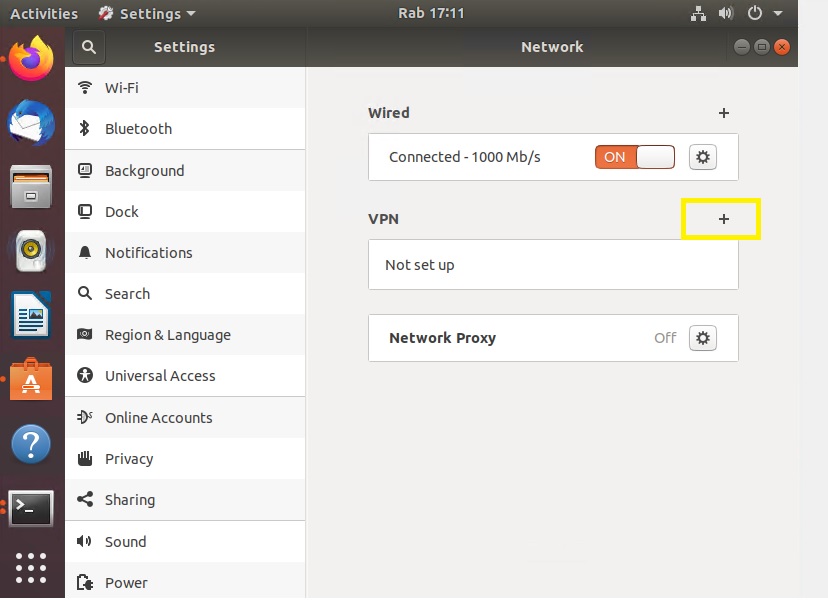Image resolution: width=828 pixels, height=600 pixels.
Task: Open Thunderbird Mail from the dock
Action: coord(31,123)
